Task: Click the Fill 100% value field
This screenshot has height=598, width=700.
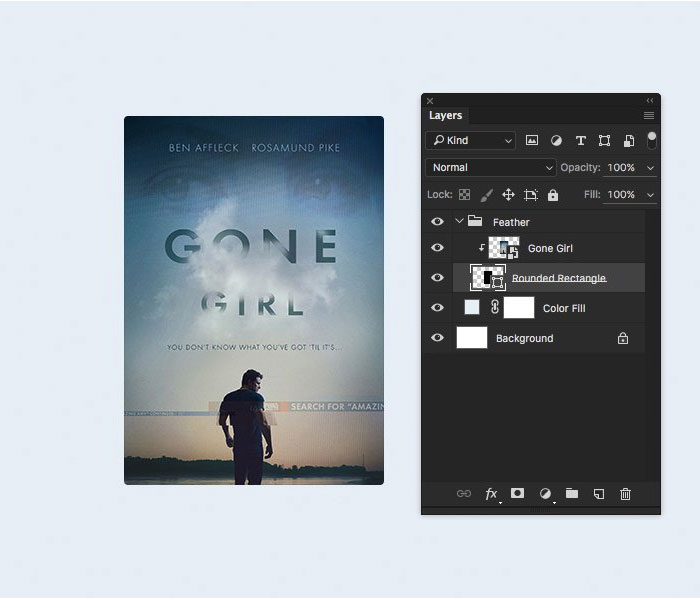Action: point(621,195)
